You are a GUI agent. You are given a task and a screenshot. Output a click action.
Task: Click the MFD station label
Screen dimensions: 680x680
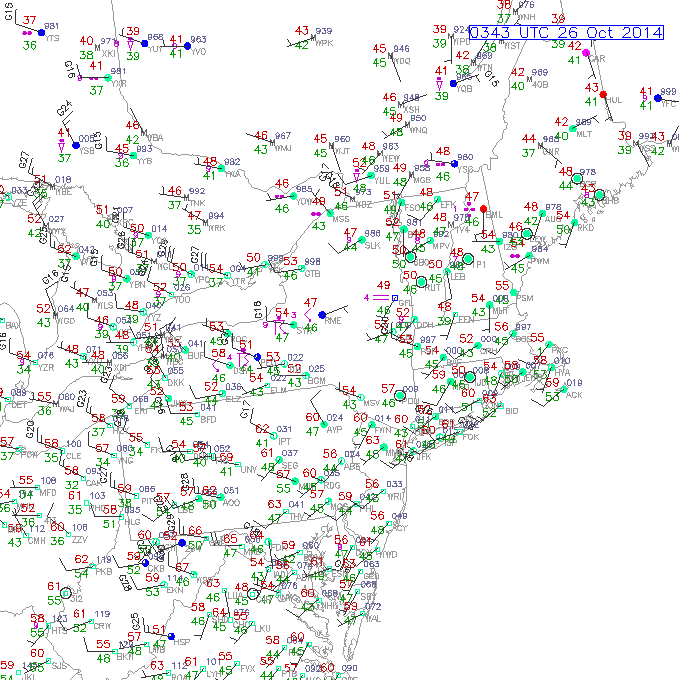(x=48, y=493)
